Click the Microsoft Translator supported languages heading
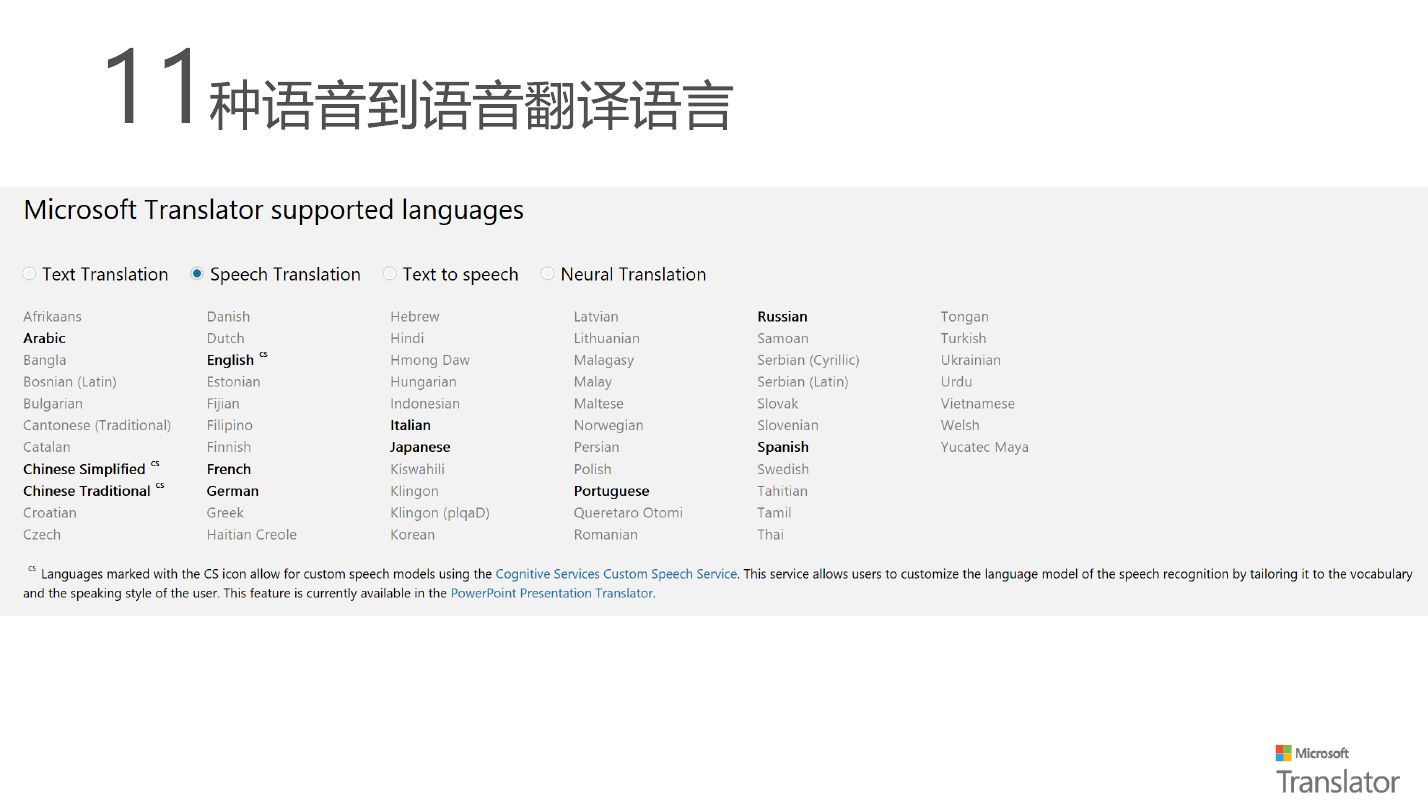The image size is (1428, 804). (274, 210)
